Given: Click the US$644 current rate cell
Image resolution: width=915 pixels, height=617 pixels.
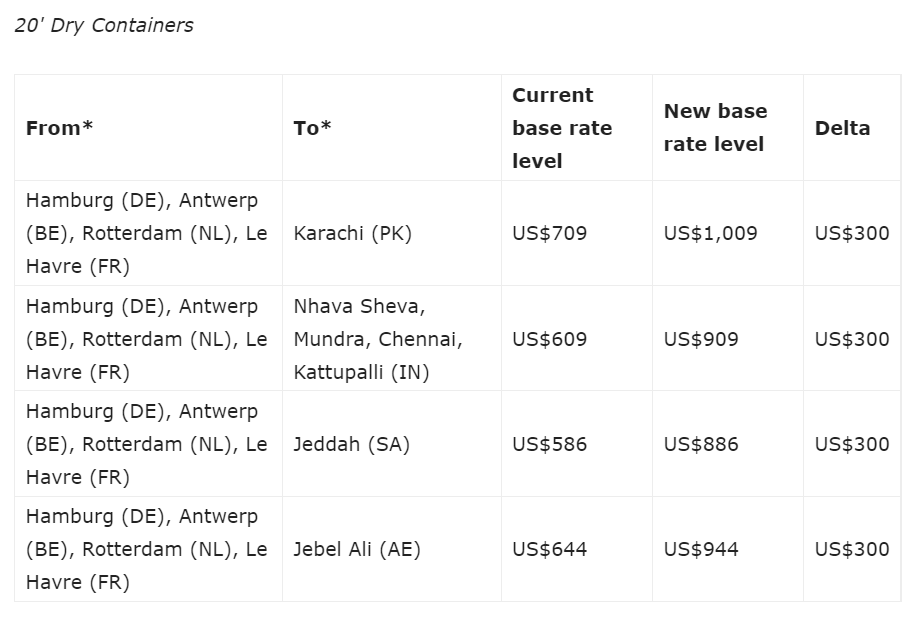Looking at the screenshot, I should (x=549, y=550).
